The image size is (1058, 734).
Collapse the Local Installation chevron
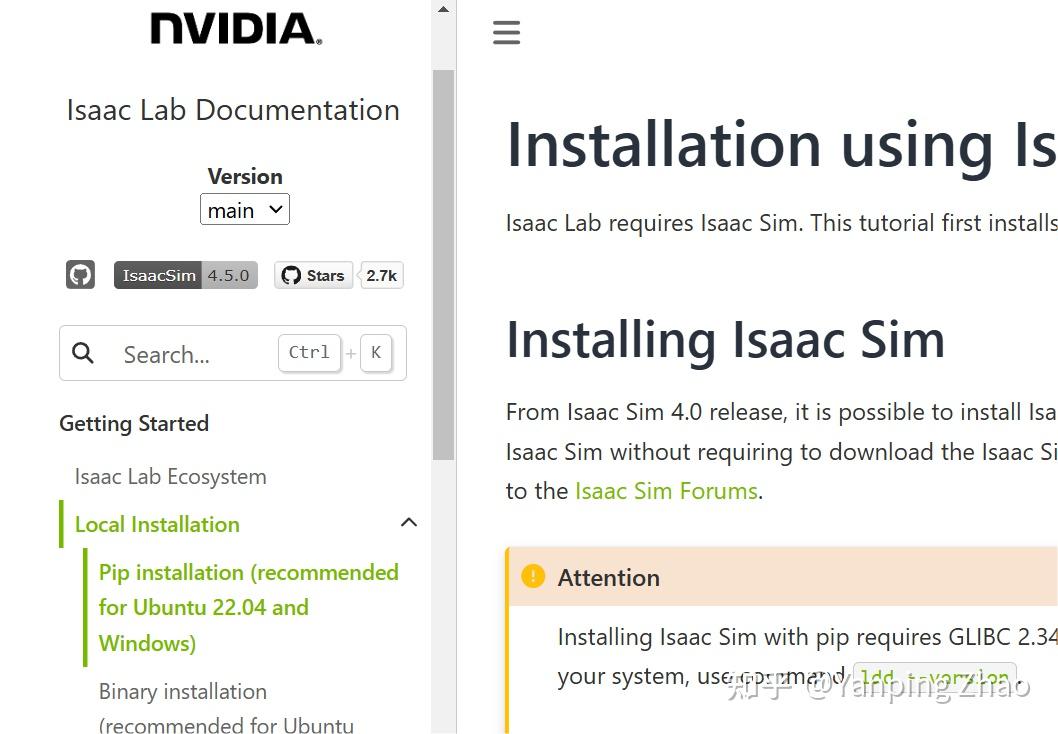click(x=408, y=522)
